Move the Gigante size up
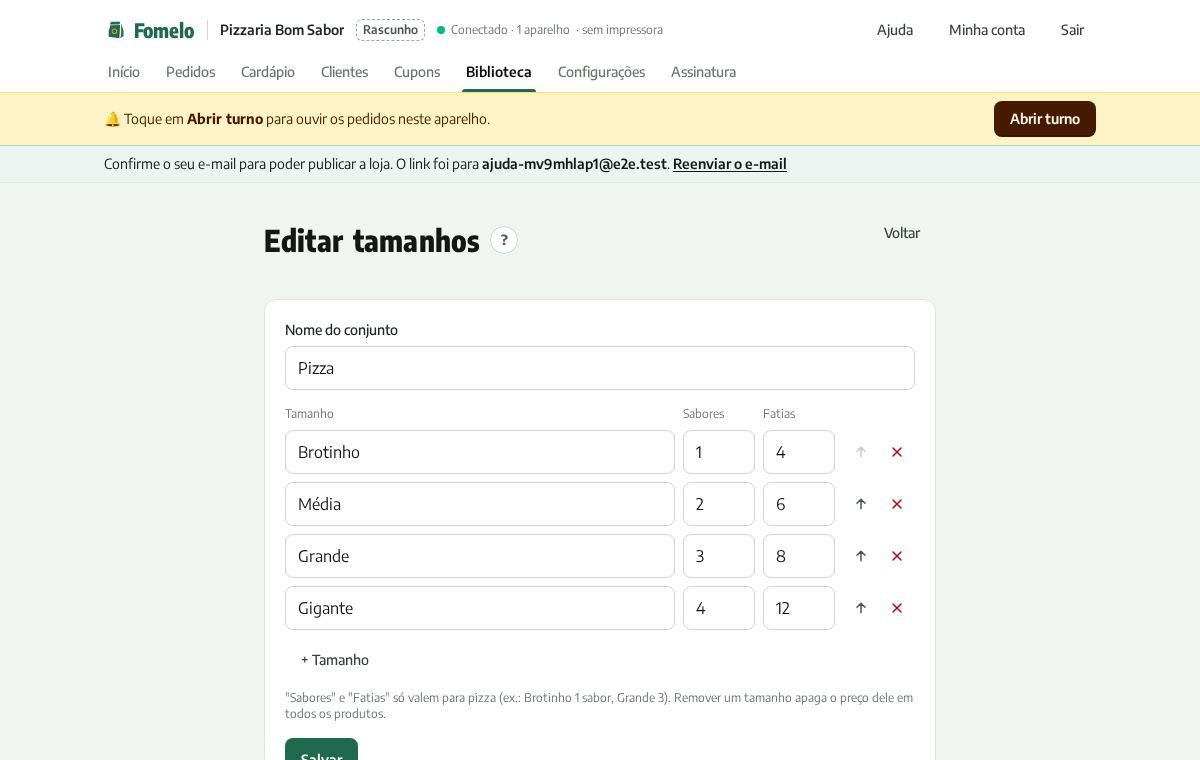This screenshot has width=1200, height=760. pyautogui.click(x=861, y=608)
